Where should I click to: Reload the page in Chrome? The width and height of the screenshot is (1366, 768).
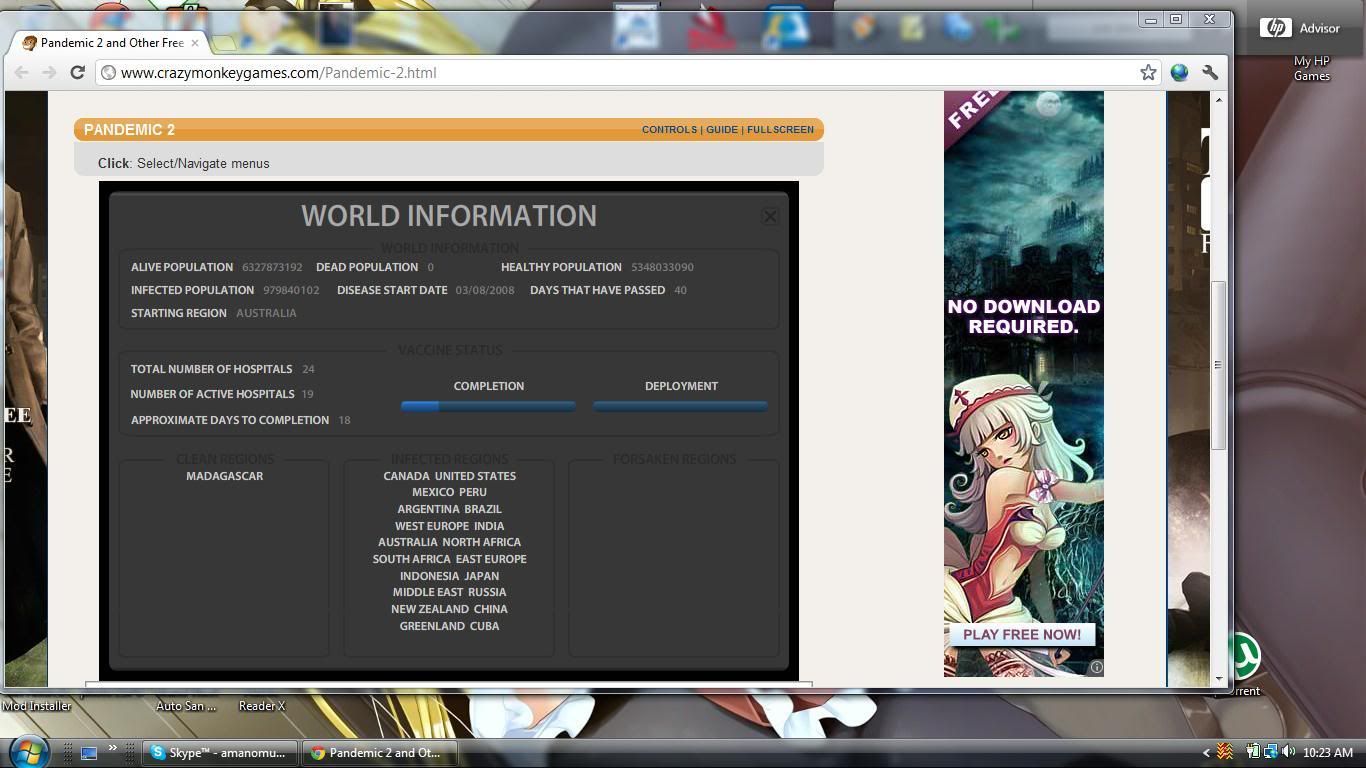[x=77, y=72]
